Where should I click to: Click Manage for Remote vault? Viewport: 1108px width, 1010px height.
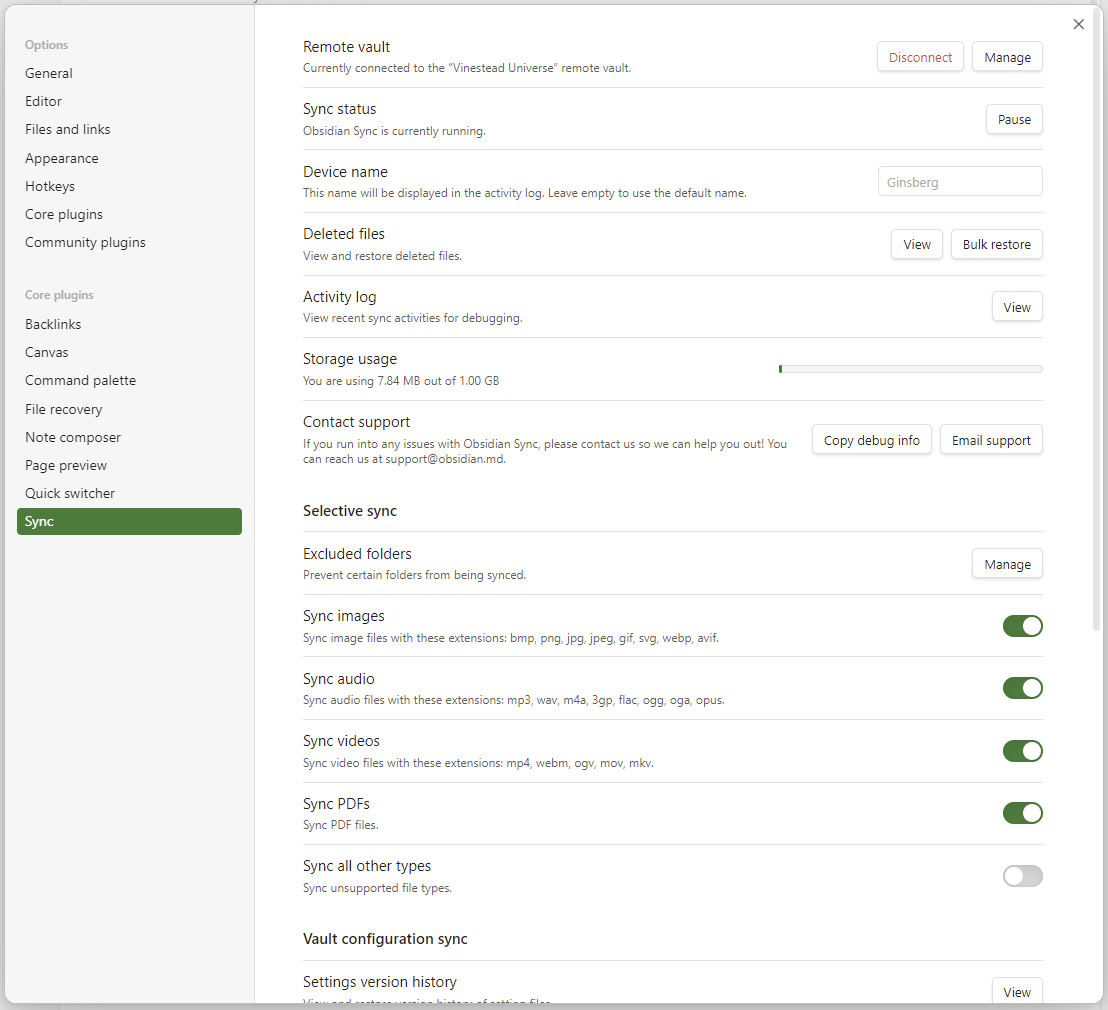[1007, 57]
